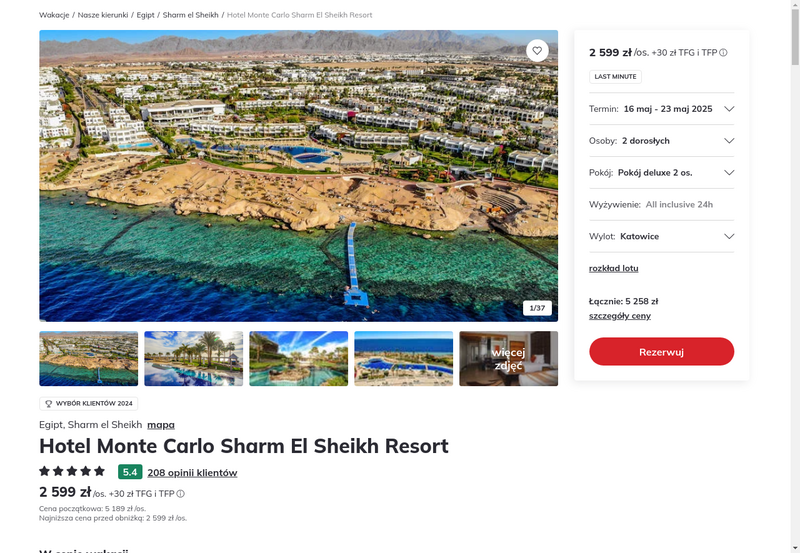The image size is (800, 553).
Task: Open więcej zdjęć photo thumbnail
Action: pyautogui.click(x=508, y=359)
